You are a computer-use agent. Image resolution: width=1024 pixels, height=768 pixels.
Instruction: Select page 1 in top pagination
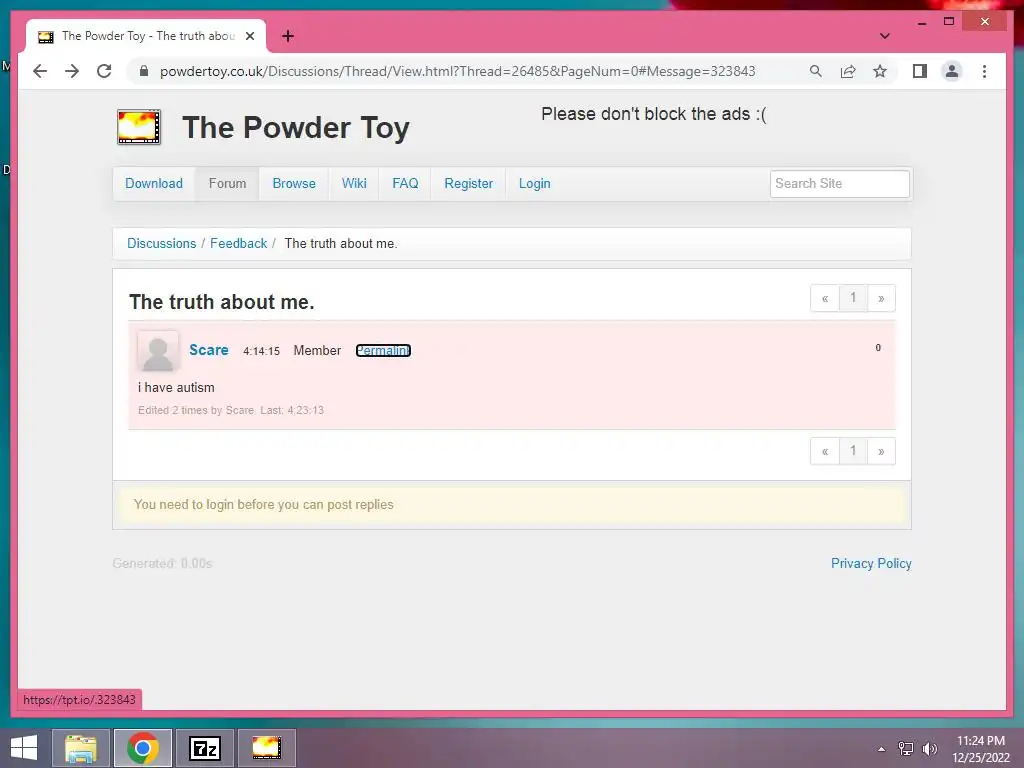pyautogui.click(x=853, y=298)
